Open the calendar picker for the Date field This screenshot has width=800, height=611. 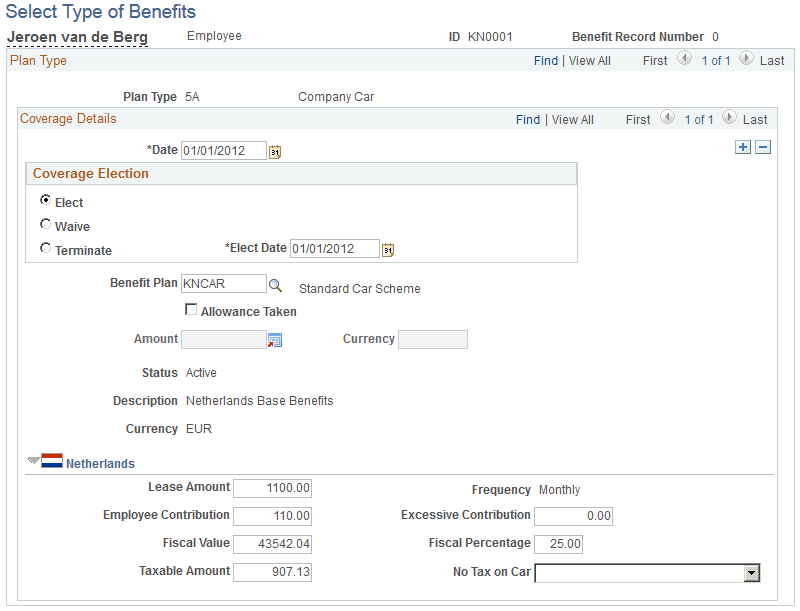277,150
